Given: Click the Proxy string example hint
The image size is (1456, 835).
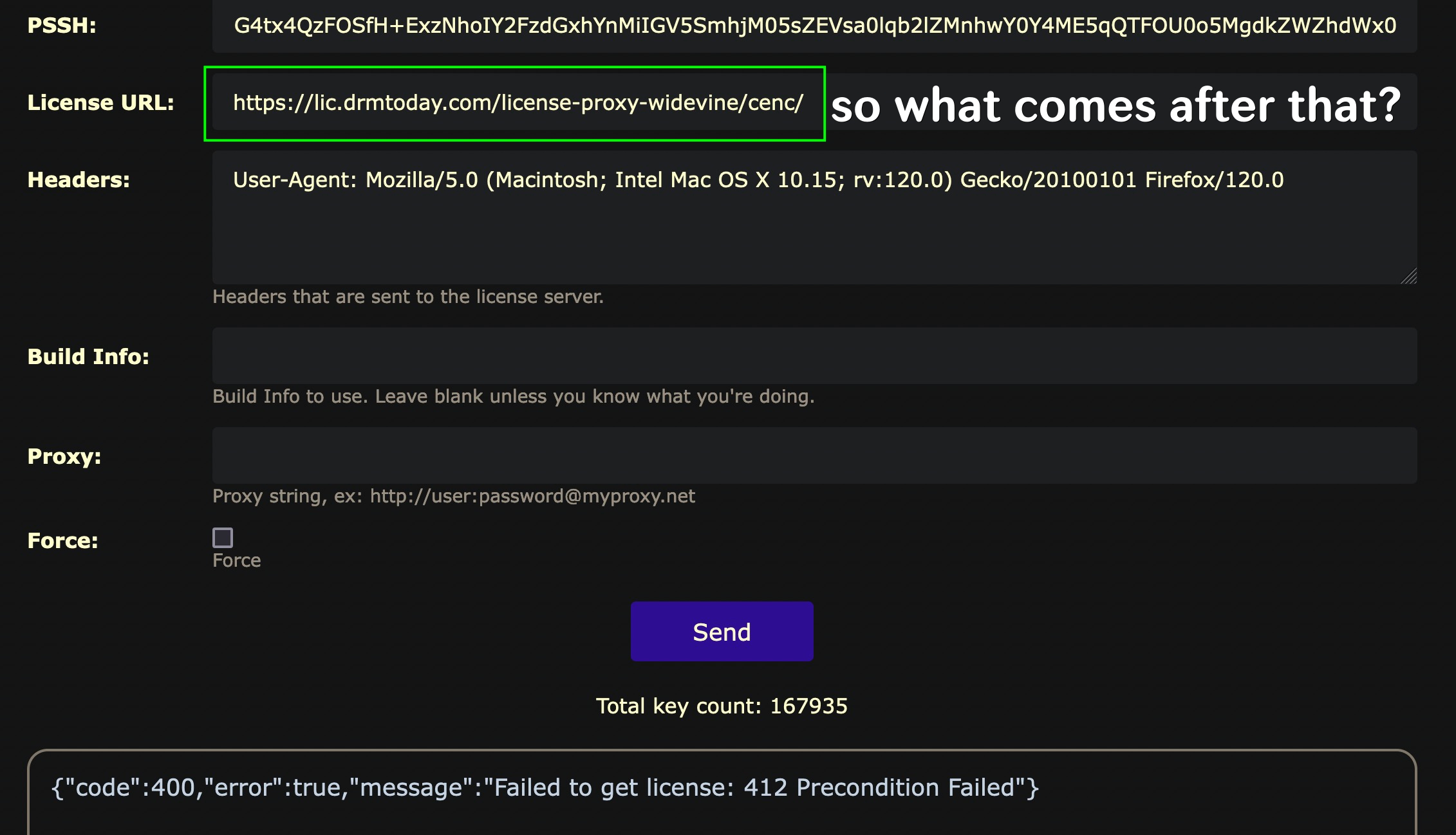Looking at the screenshot, I should [x=454, y=496].
